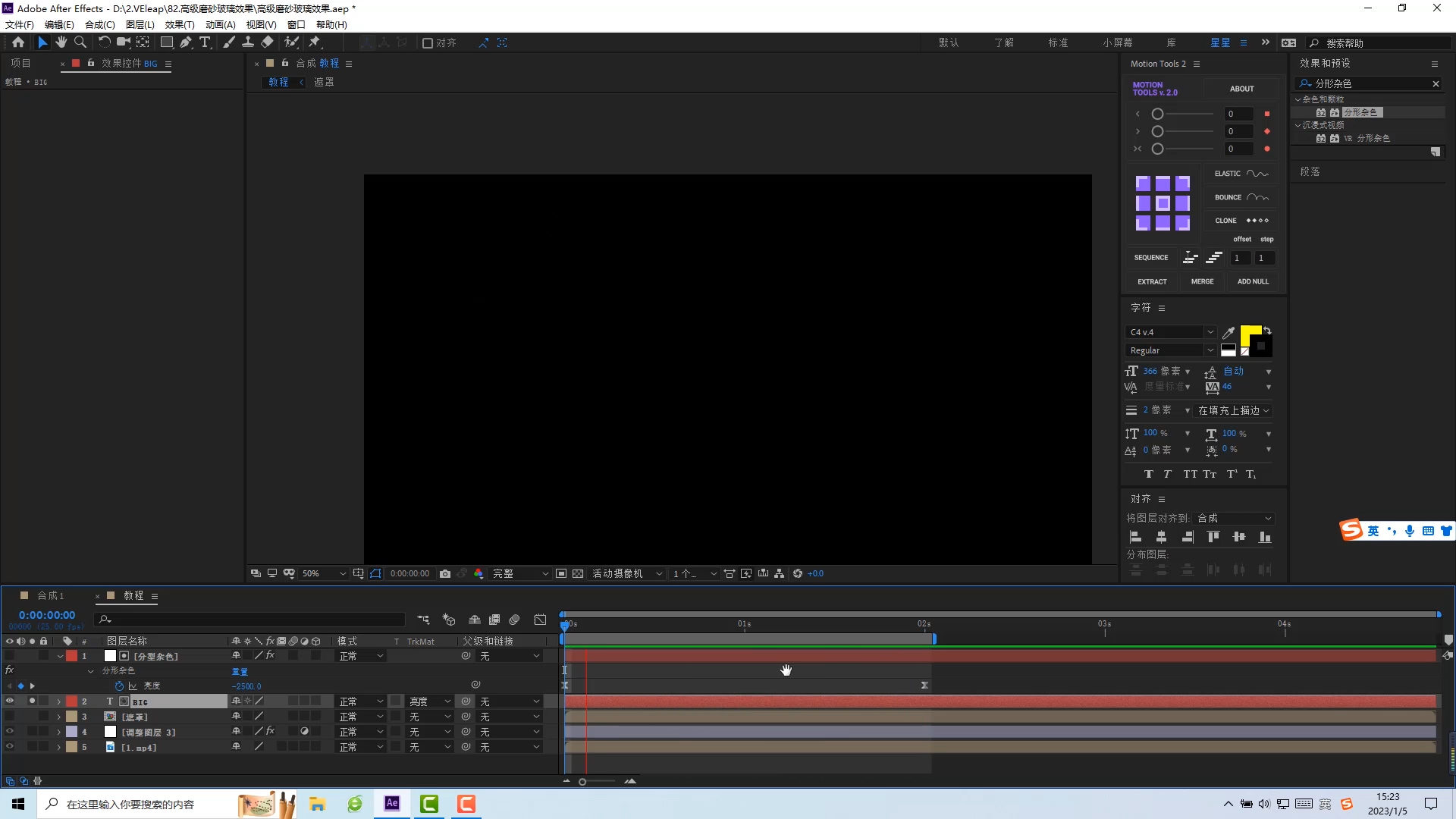The height and width of the screenshot is (819, 1456).
Task: Hide the 1.mp4 layer
Action: [9, 747]
